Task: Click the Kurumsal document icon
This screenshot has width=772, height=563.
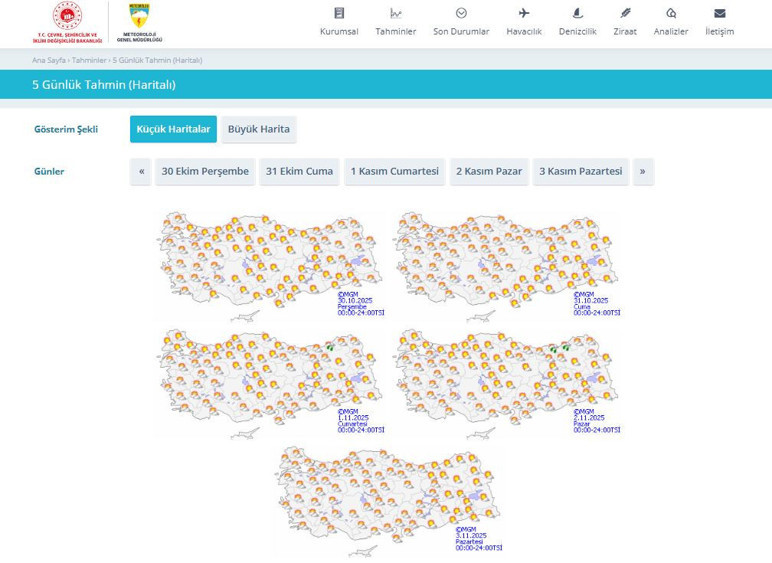Action: tap(339, 13)
